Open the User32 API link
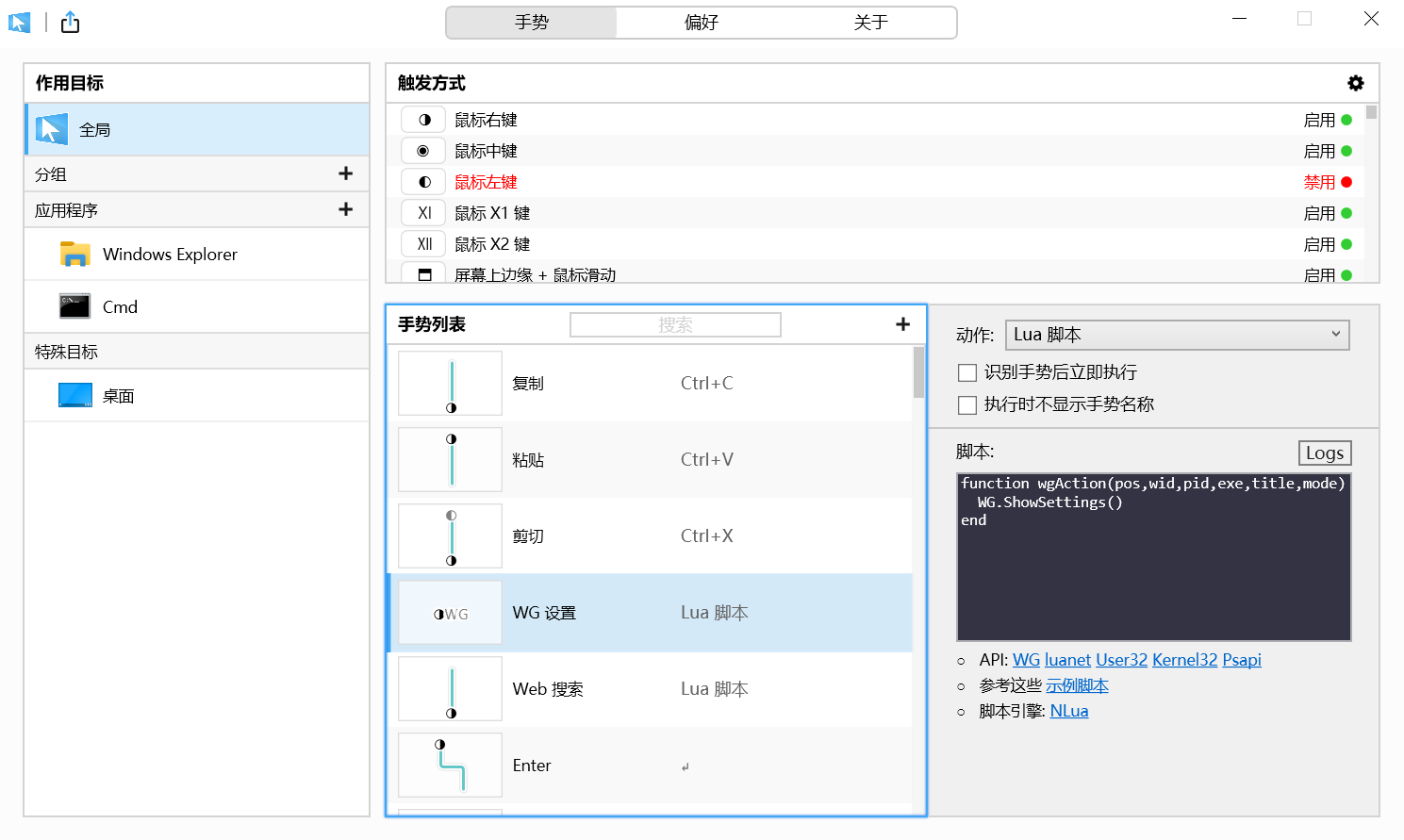This screenshot has height=840, width=1404. coord(1121,660)
